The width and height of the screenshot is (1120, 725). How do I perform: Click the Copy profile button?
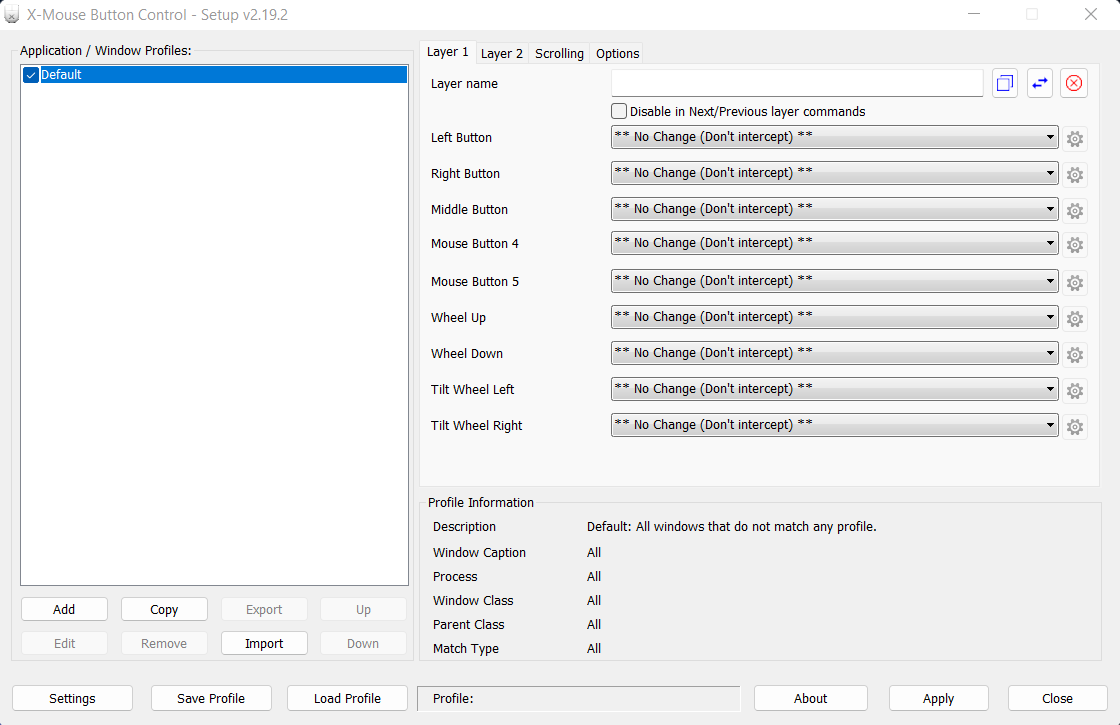tap(164, 609)
